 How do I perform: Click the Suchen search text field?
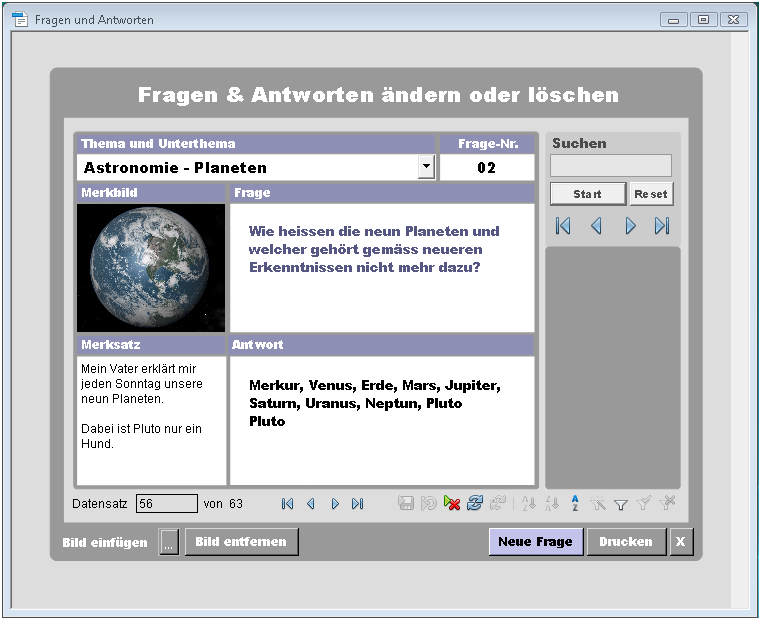point(610,166)
